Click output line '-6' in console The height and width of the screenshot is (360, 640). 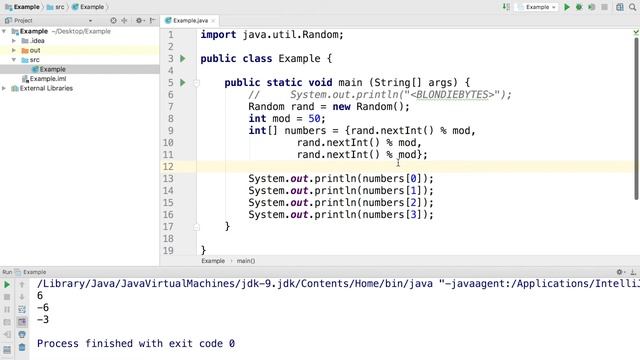(x=43, y=308)
